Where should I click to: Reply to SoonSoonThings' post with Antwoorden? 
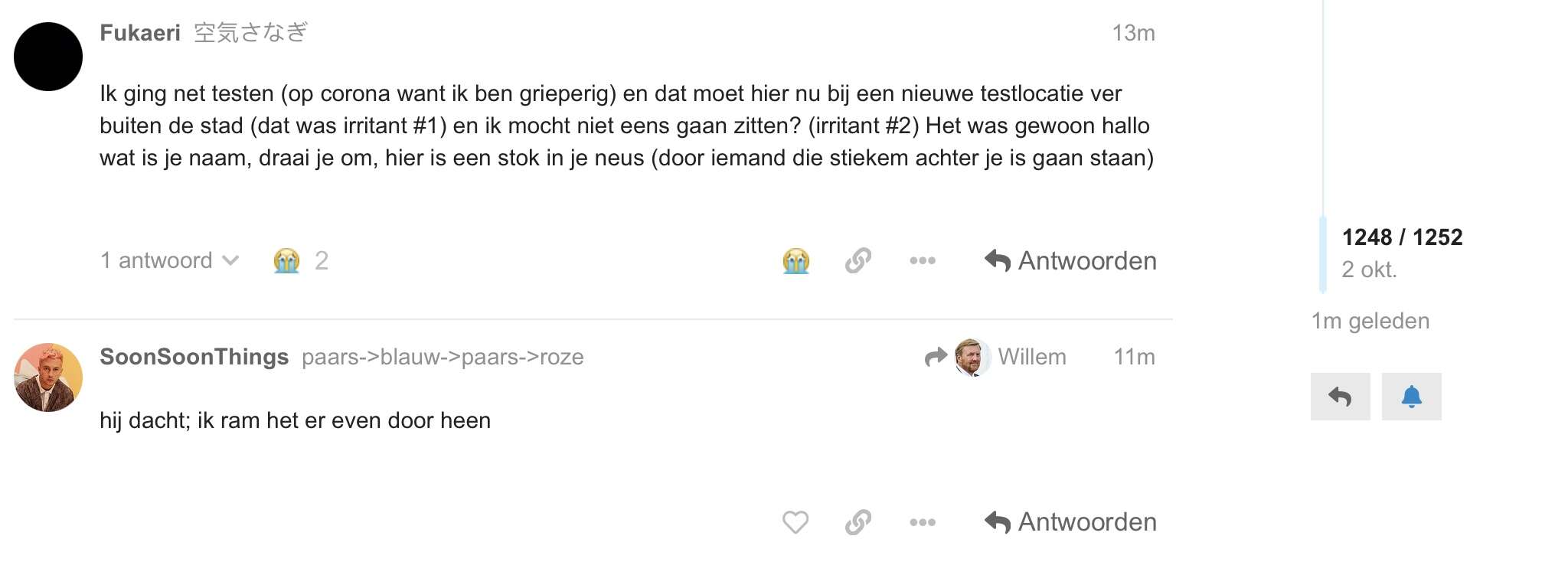pyautogui.click(x=1070, y=522)
